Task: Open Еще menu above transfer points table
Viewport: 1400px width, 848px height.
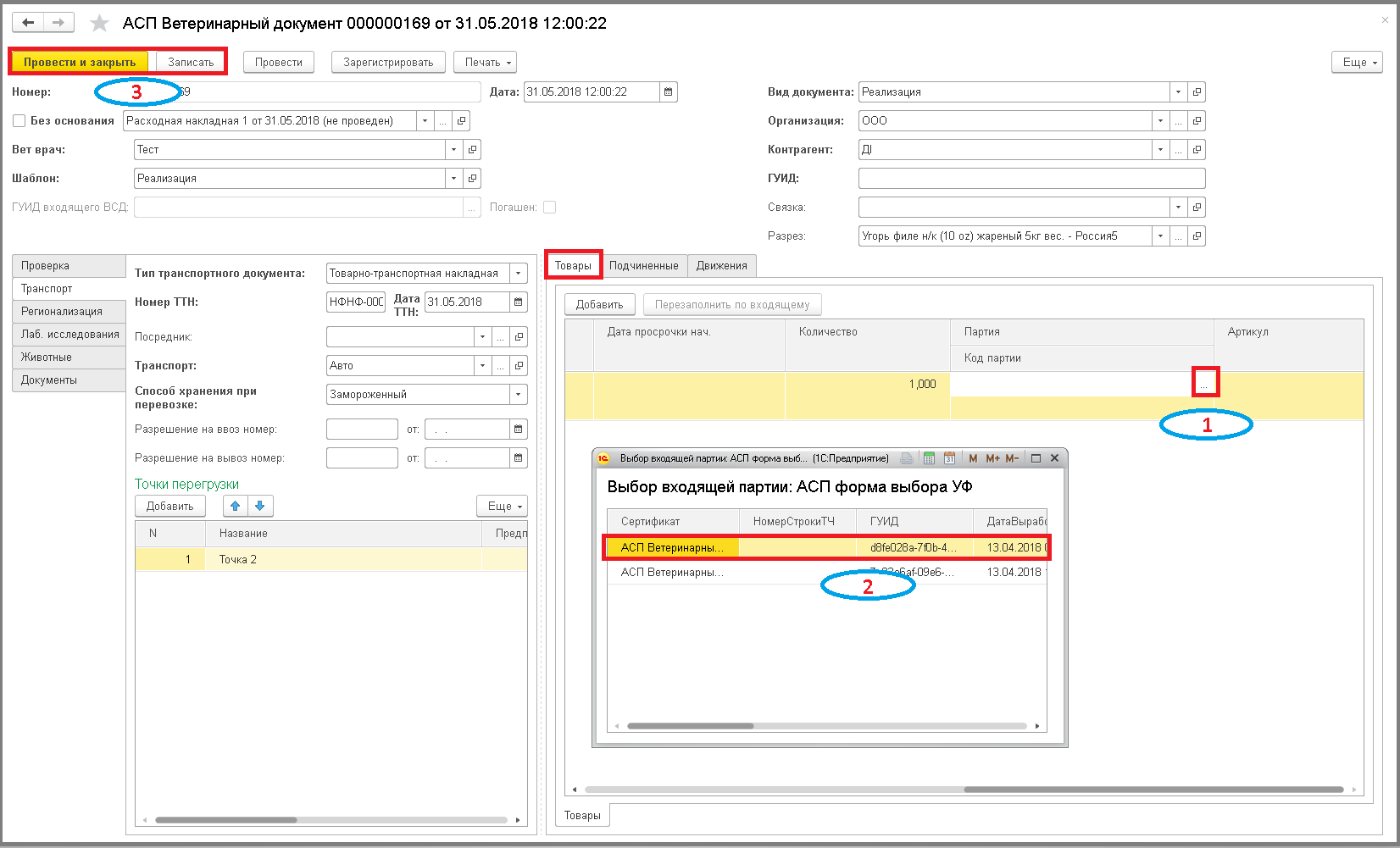Action: click(x=502, y=506)
